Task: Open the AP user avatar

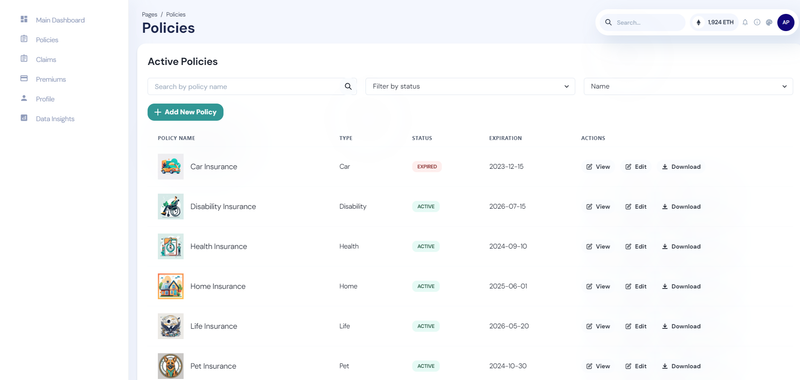Action: (x=786, y=22)
